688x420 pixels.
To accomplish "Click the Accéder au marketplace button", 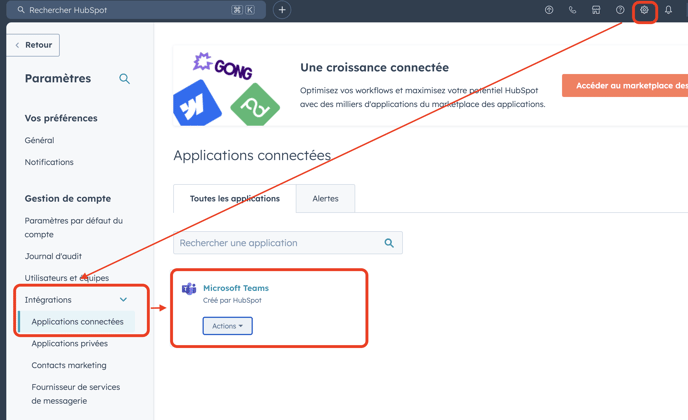I will pos(626,86).
